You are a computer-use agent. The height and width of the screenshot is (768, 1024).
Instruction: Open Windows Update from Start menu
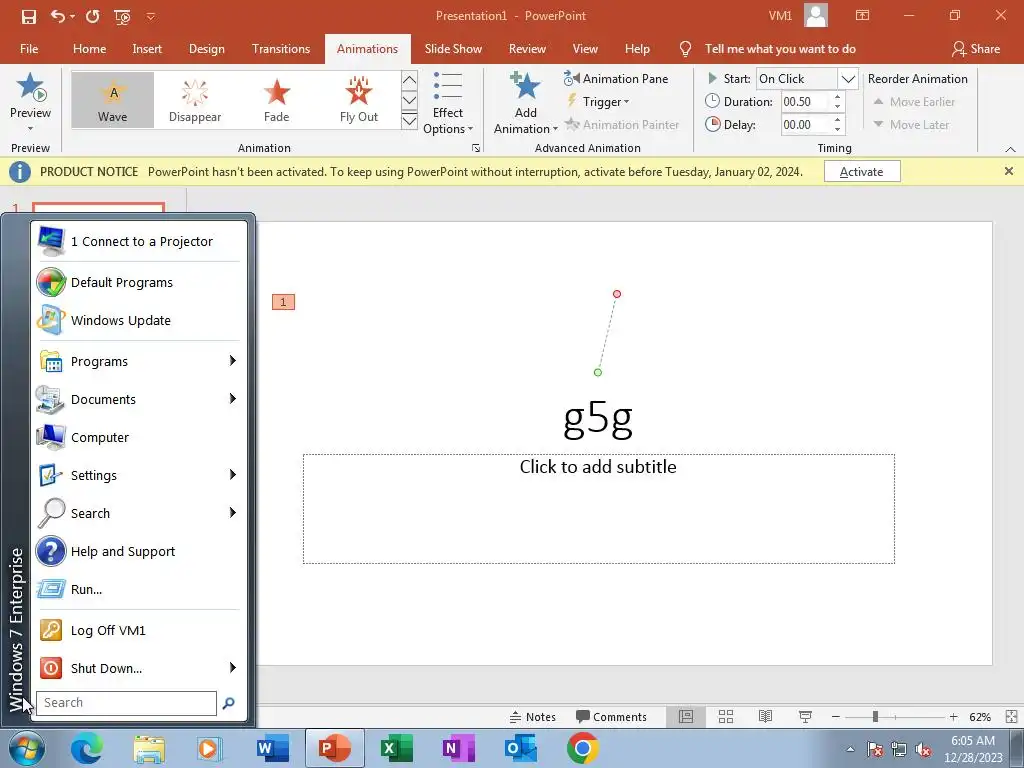[x=138, y=321]
